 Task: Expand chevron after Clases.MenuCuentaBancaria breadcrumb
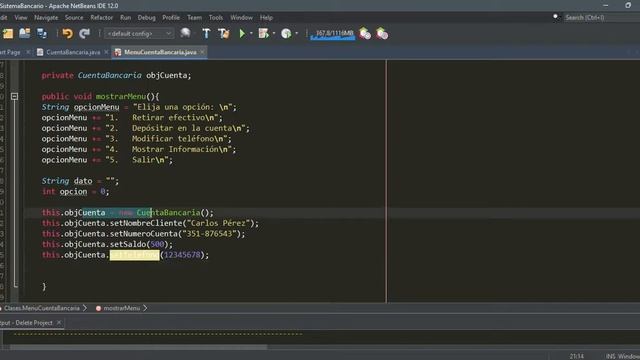[x=85, y=308]
